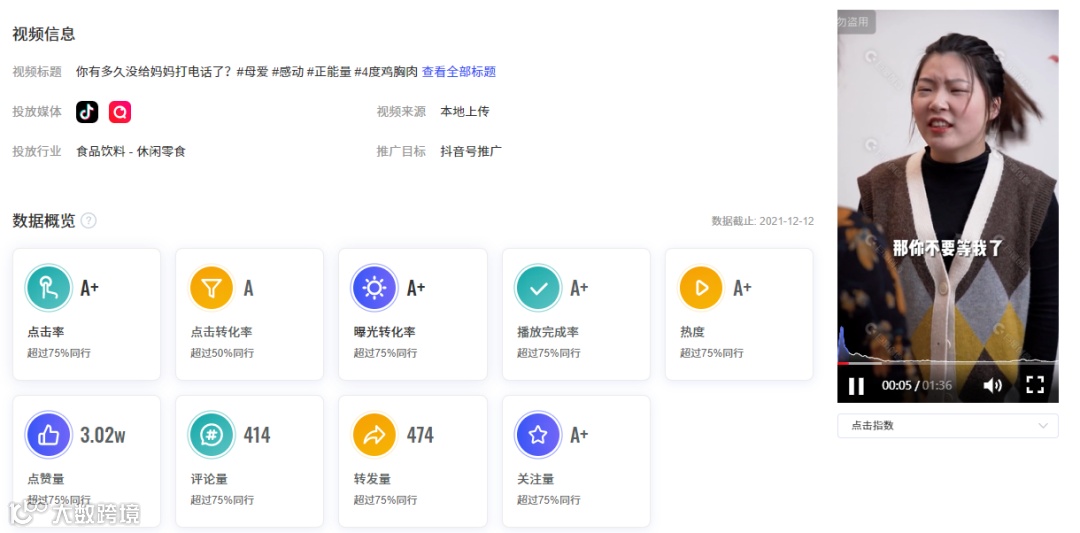1080x533 pixels.
Task: Click the red Q media platform icon
Action: [x=120, y=112]
